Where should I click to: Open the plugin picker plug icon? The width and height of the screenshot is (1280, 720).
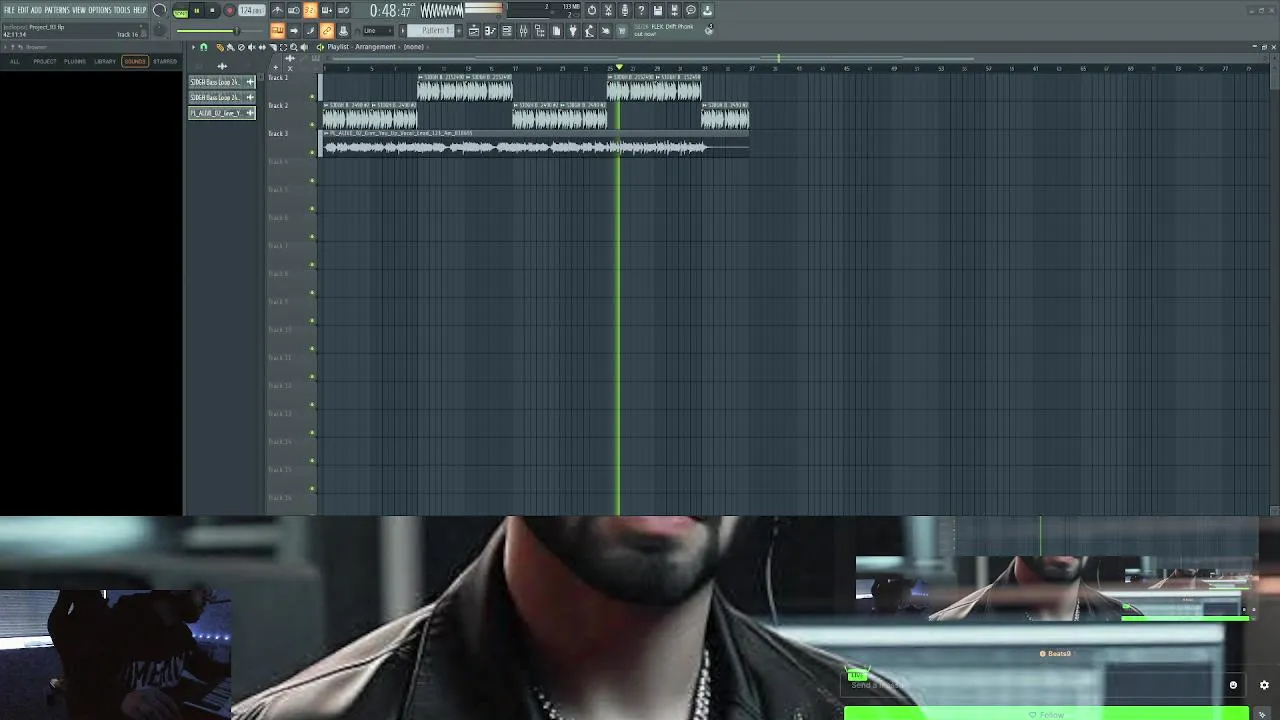573,31
